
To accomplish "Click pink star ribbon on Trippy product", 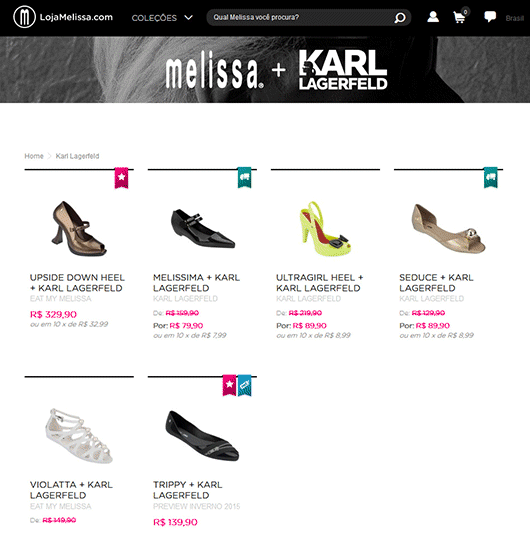I will 229,385.
